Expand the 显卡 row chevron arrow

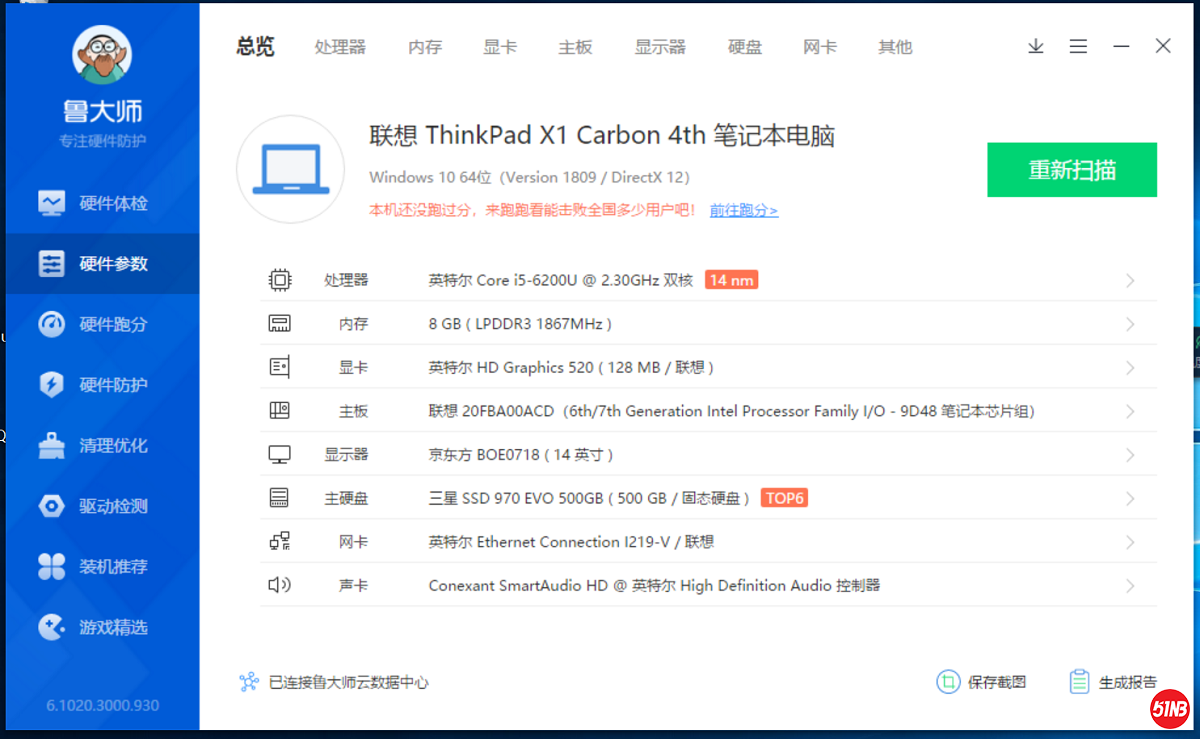point(1130,368)
